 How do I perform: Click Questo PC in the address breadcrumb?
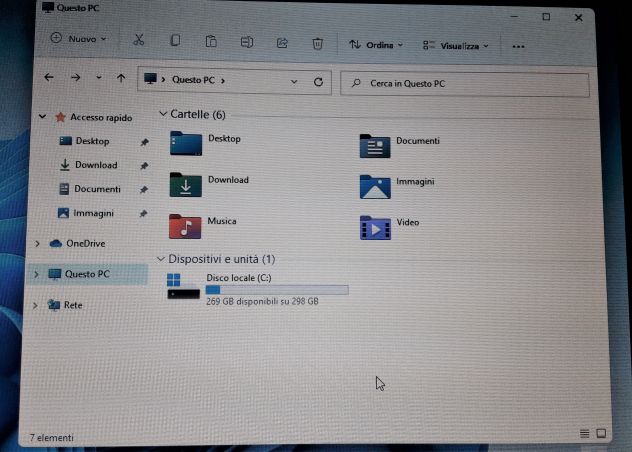pos(193,80)
